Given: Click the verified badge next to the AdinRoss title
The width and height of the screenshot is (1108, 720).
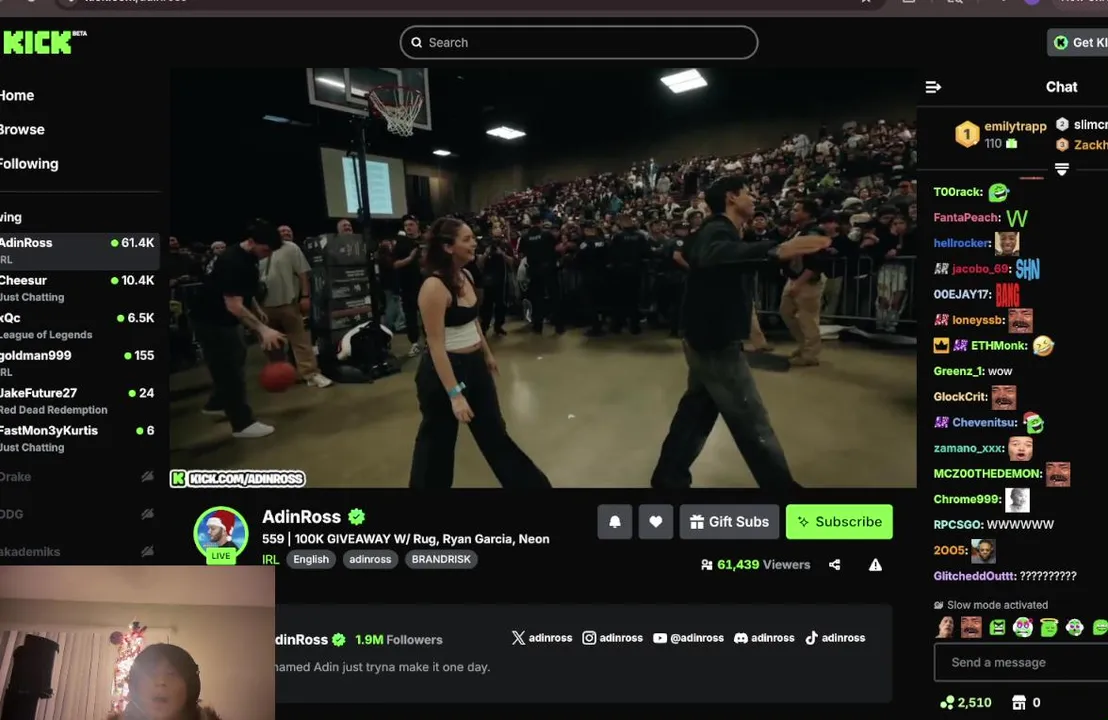Looking at the screenshot, I should click(x=357, y=517).
